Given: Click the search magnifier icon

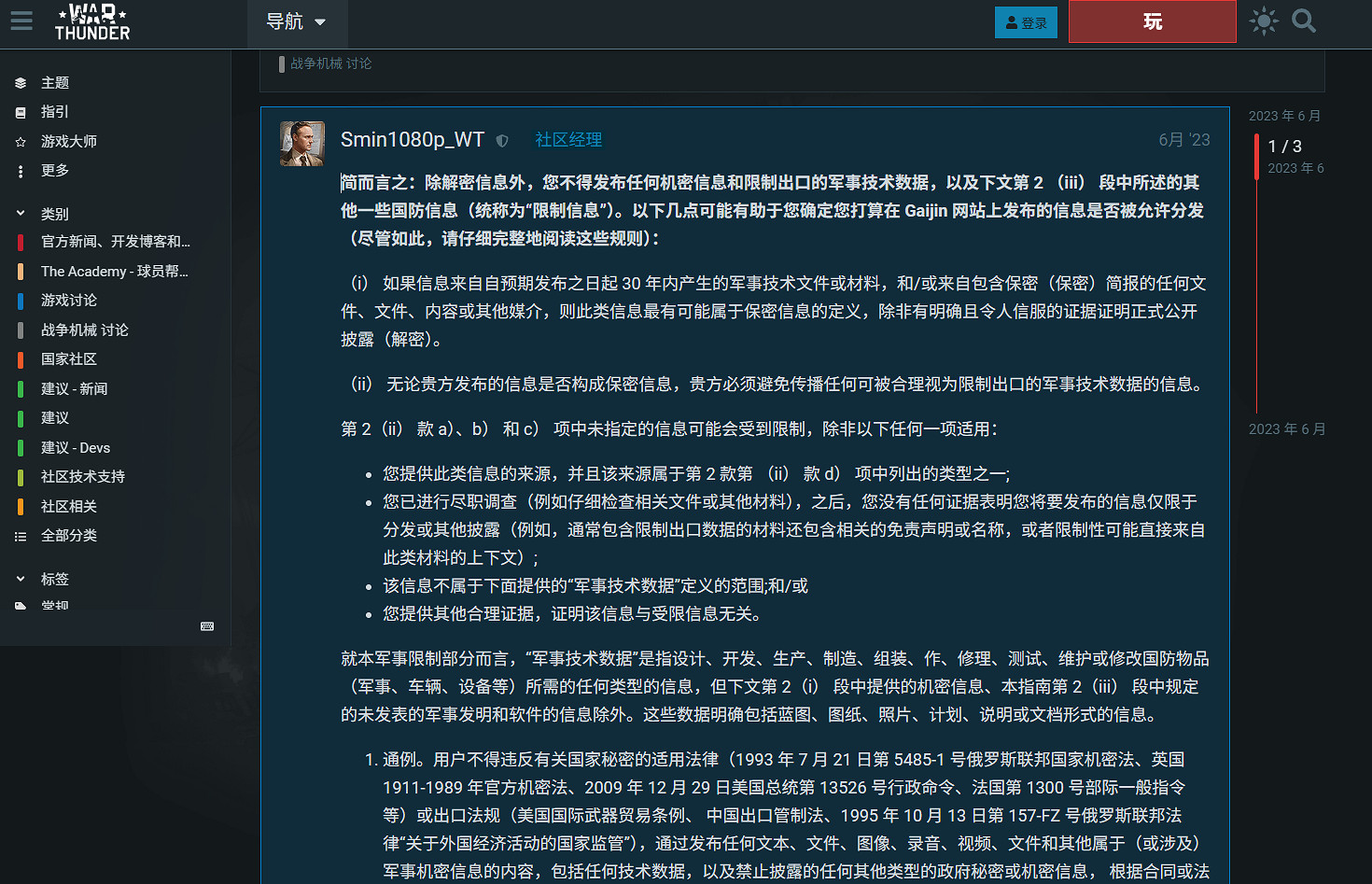Looking at the screenshot, I should tap(1304, 21).
